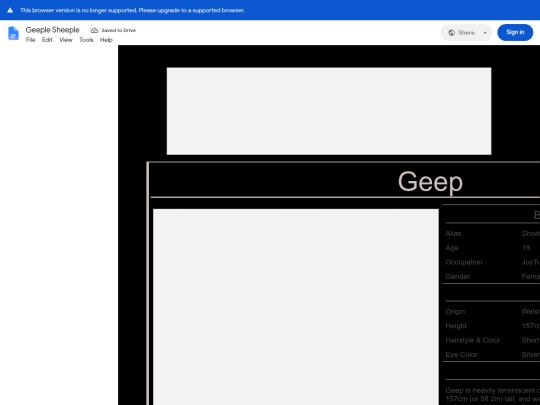Open the File menu
This screenshot has width=540, height=405.
click(31, 40)
